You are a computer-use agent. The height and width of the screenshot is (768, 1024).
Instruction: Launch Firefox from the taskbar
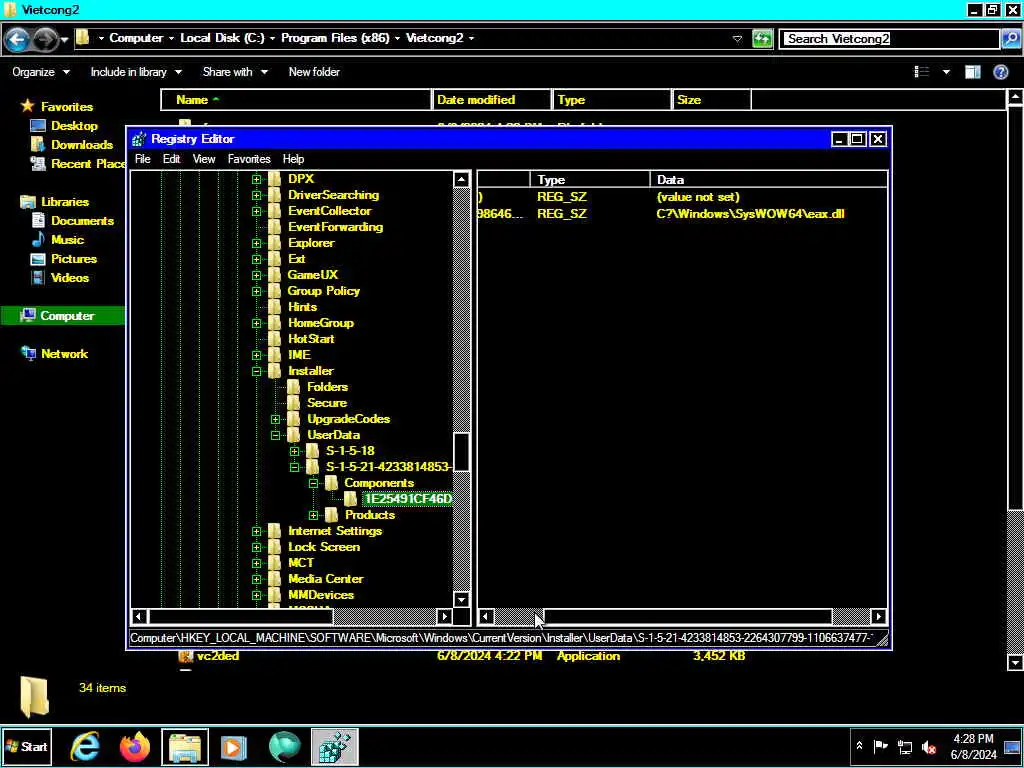(x=135, y=746)
